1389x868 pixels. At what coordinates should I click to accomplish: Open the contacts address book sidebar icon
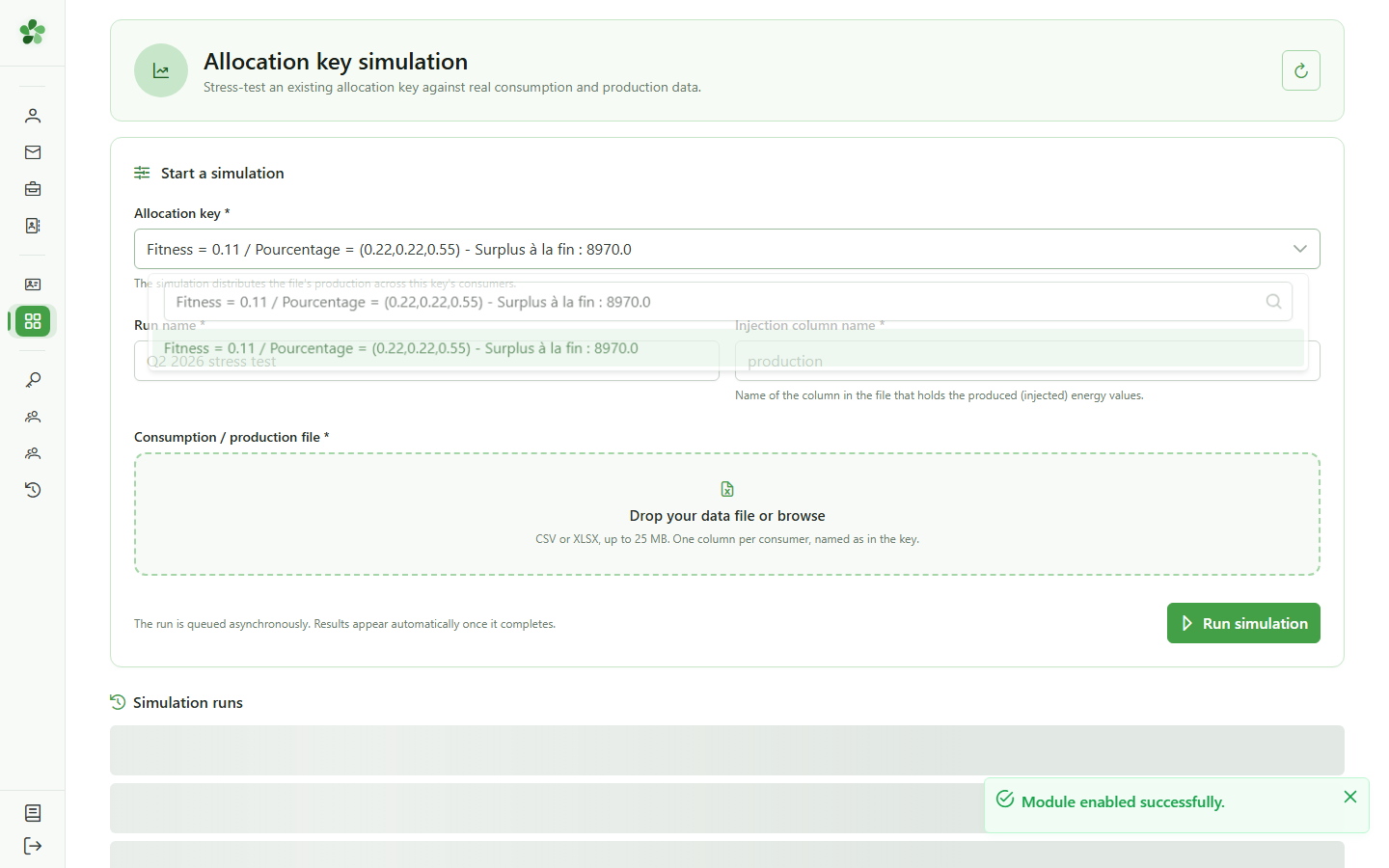[x=33, y=226]
